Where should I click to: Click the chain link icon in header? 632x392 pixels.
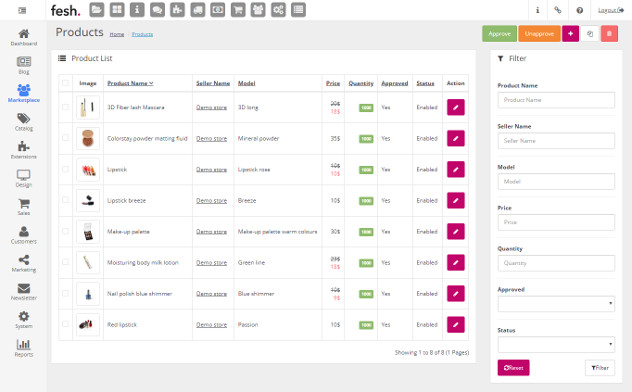click(x=558, y=10)
